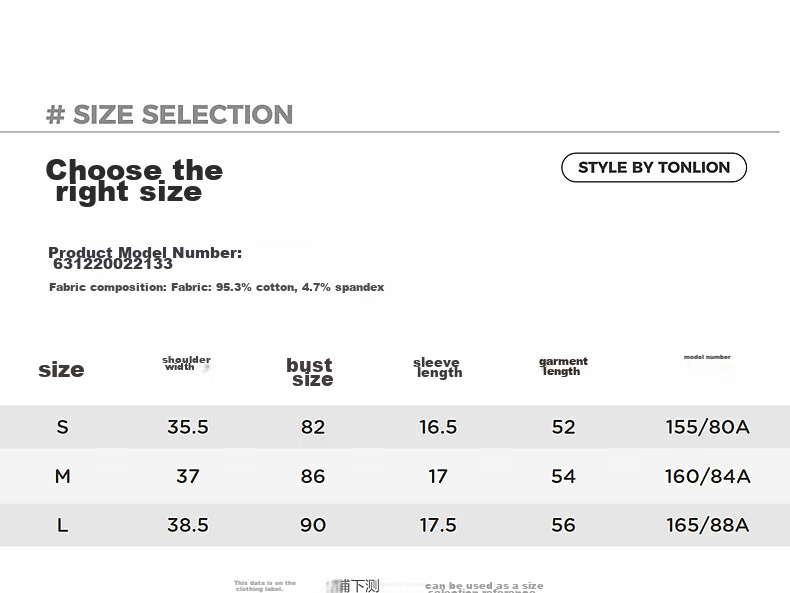Click the sleeve length column header

point(437,368)
